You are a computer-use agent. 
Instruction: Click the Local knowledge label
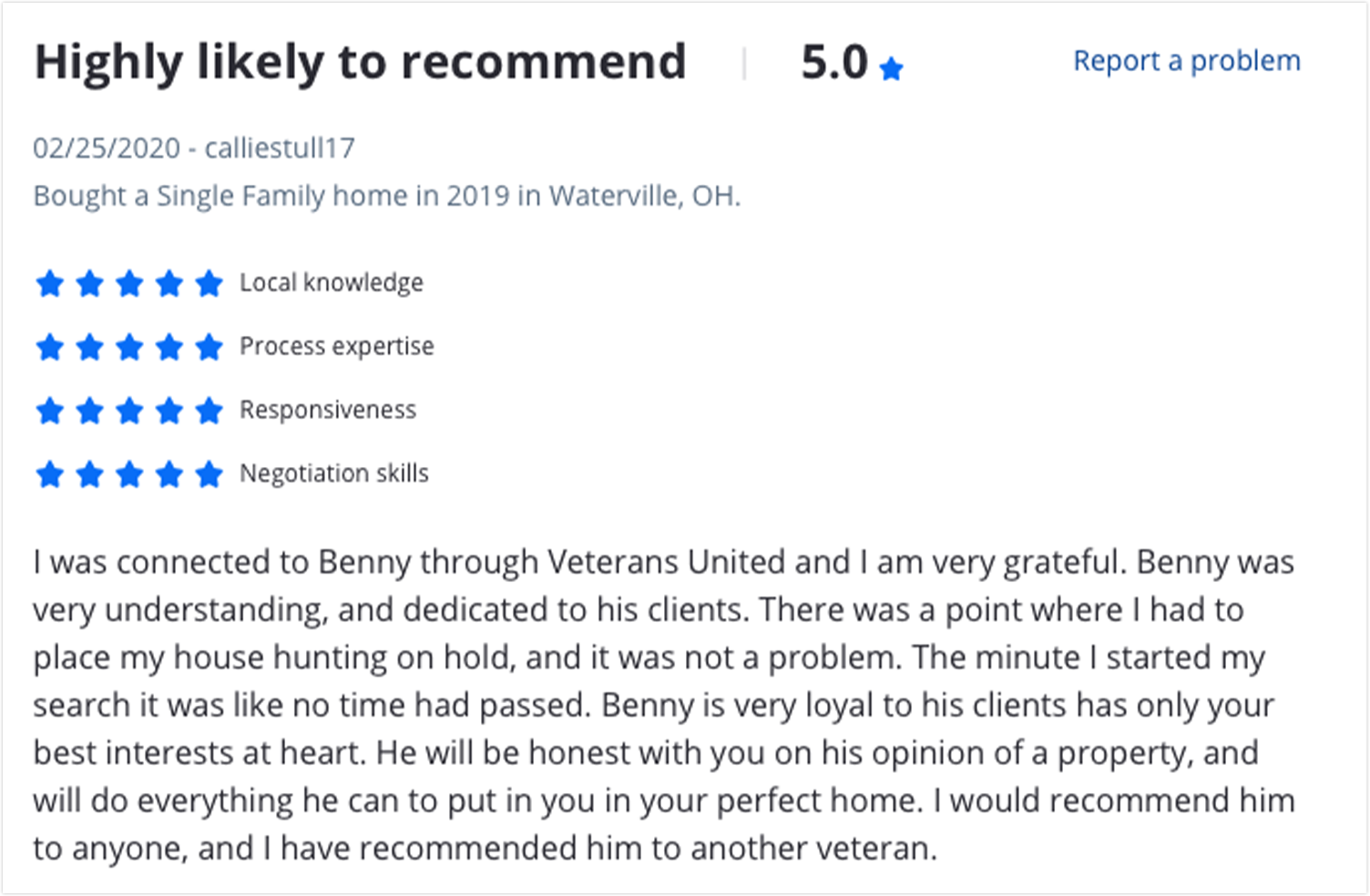(x=332, y=283)
